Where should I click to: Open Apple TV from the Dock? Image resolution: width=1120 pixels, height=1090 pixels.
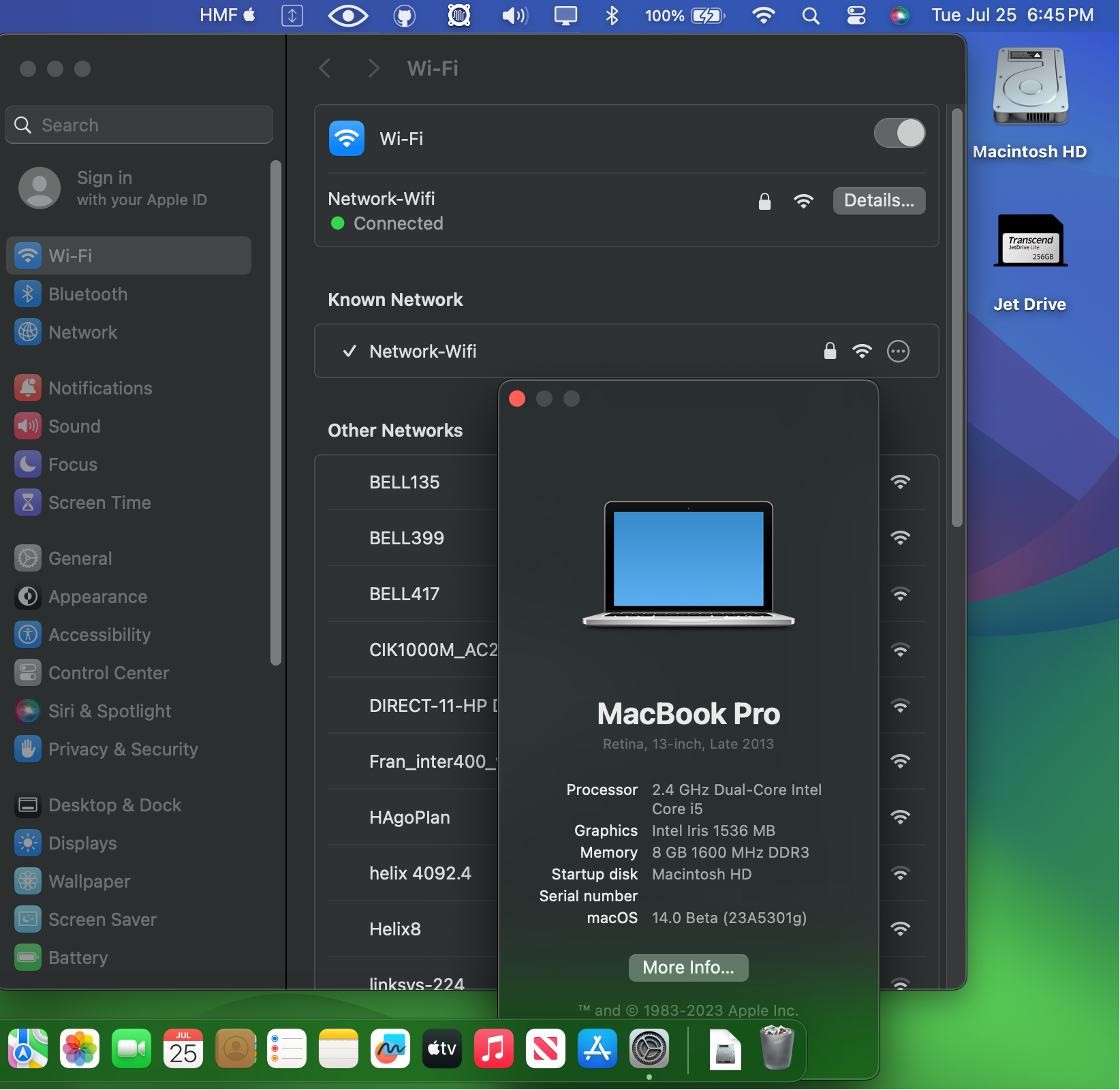point(442,1048)
